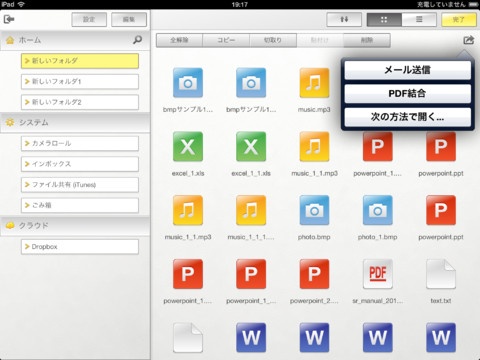480x360 pixels.
Task: Tap the 19:17 clock in status bar
Action: pyautogui.click(x=240, y=5)
